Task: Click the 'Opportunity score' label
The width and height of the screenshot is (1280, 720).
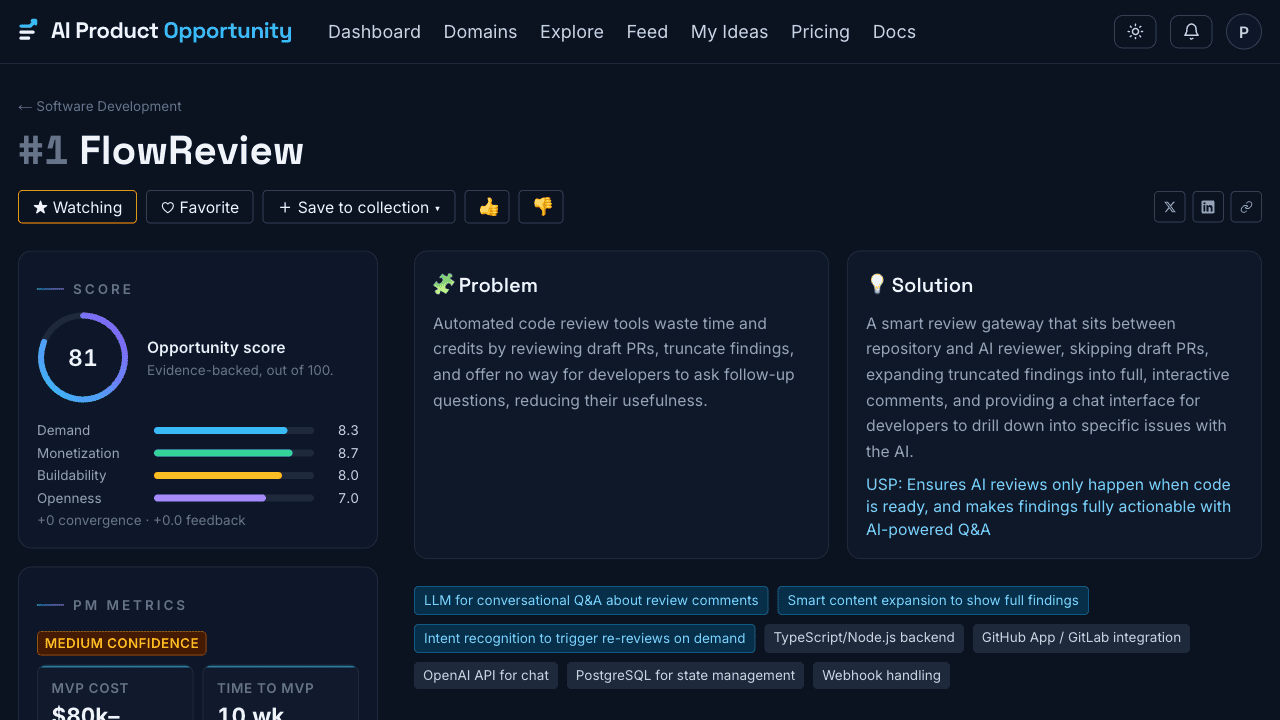Action: coord(216,348)
